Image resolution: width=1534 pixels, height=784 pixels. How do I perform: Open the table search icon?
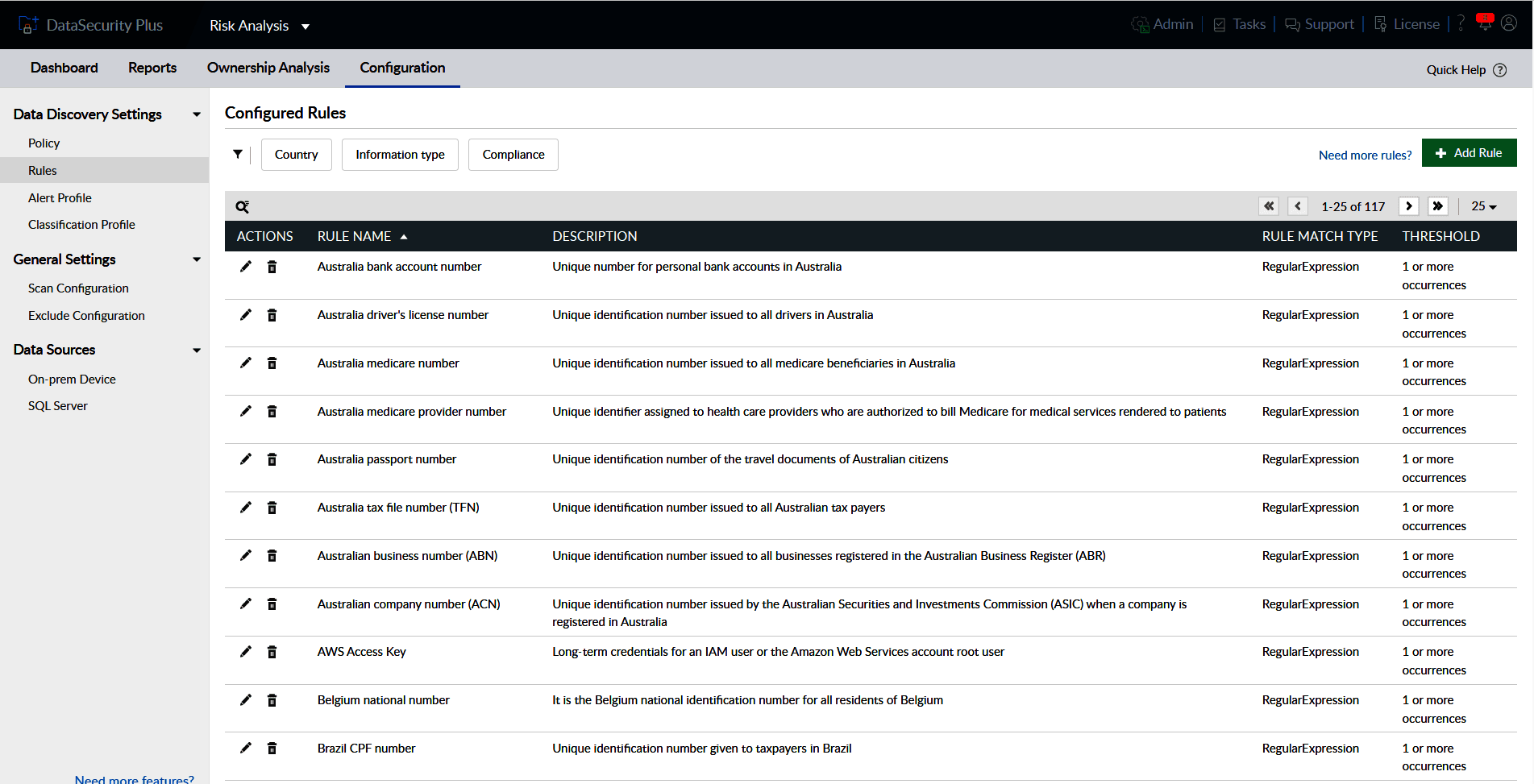(x=242, y=207)
